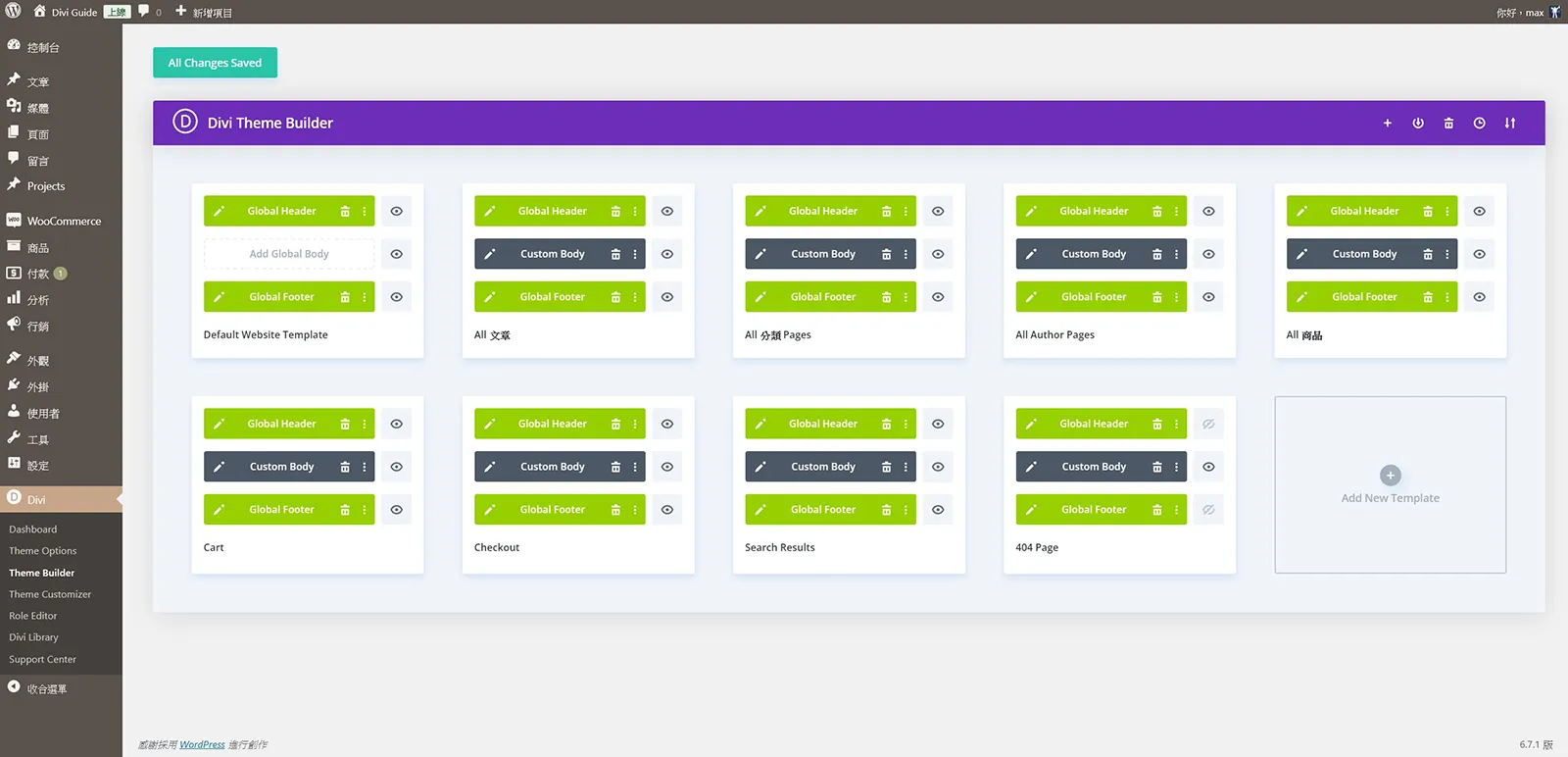Delete Global Footer trash in Cart template
The height and width of the screenshot is (757, 1568).
coord(345,510)
